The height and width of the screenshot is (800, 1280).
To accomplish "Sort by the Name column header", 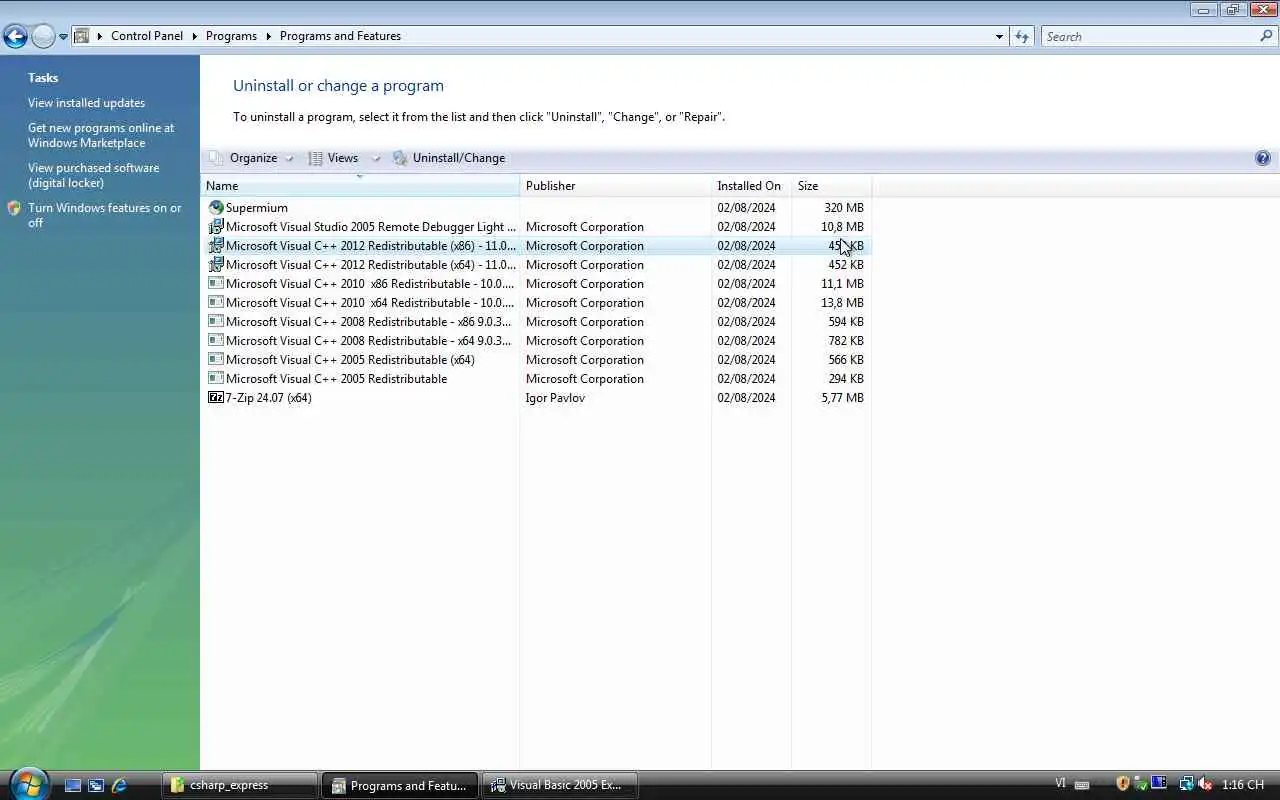I will [360, 186].
